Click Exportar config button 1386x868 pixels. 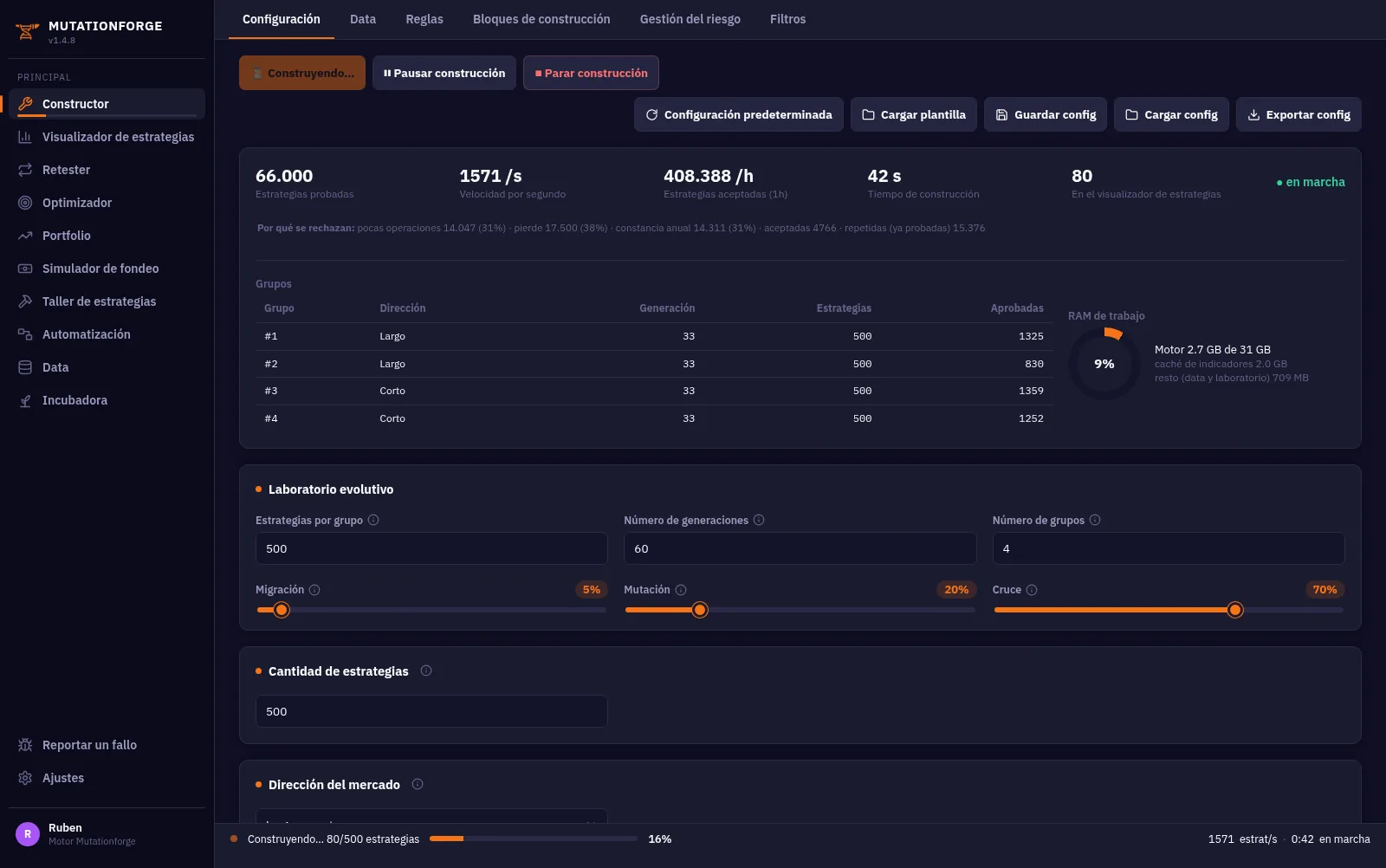(x=1299, y=114)
